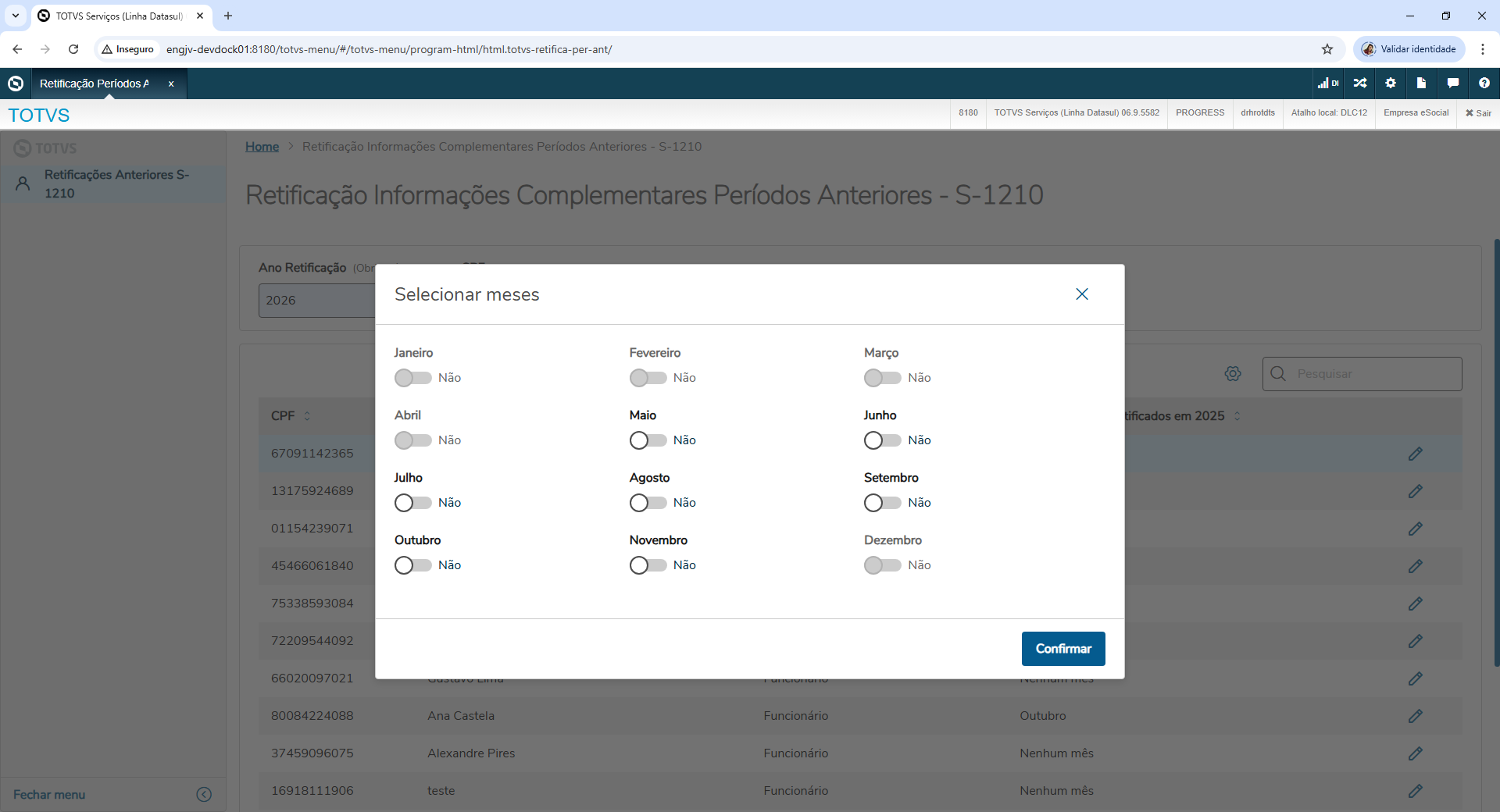Toggle the Maio month switch
Image resolution: width=1500 pixels, height=812 pixels.
pyautogui.click(x=648, y=440)
